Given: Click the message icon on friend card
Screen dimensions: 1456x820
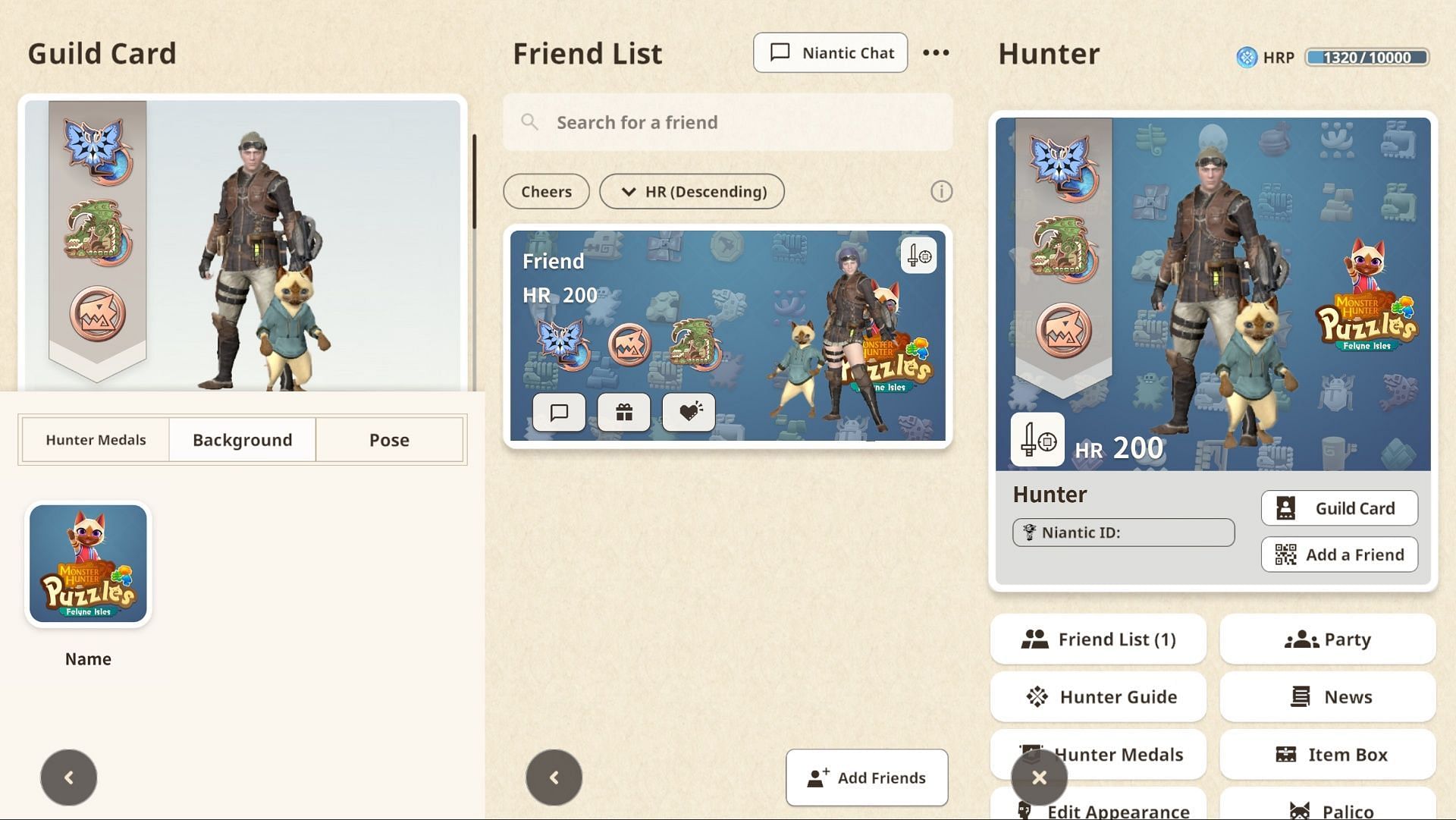Looking at the screenshot, I should (x=558, y=411).
